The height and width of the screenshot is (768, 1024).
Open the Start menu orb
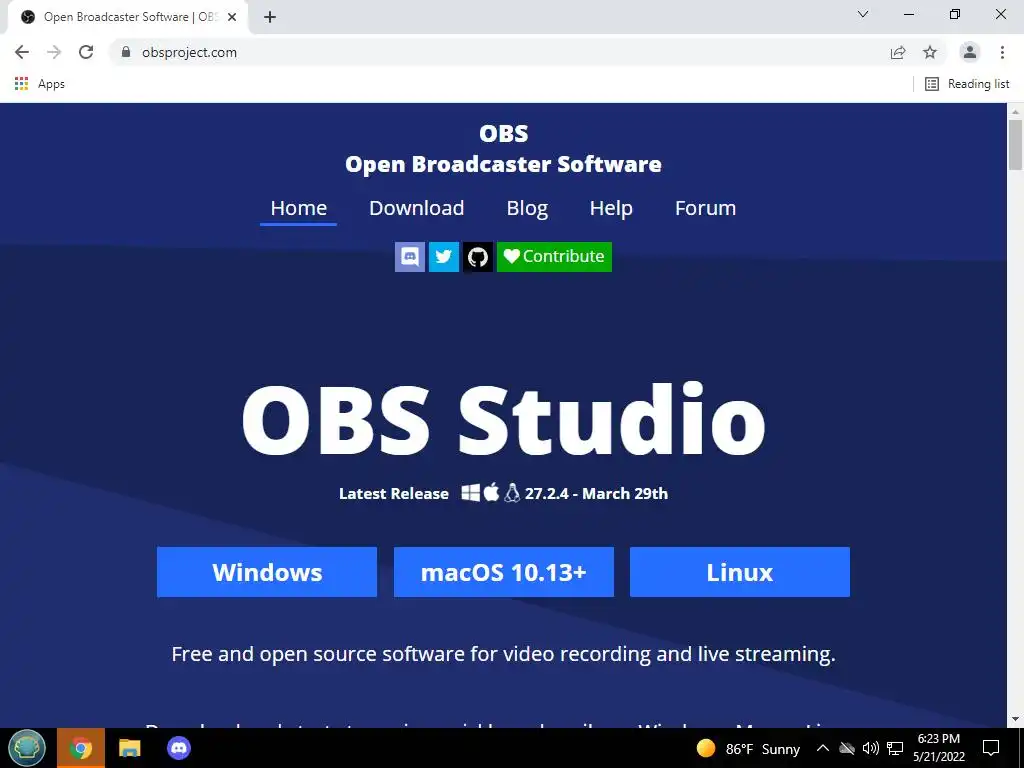point(27,748)
